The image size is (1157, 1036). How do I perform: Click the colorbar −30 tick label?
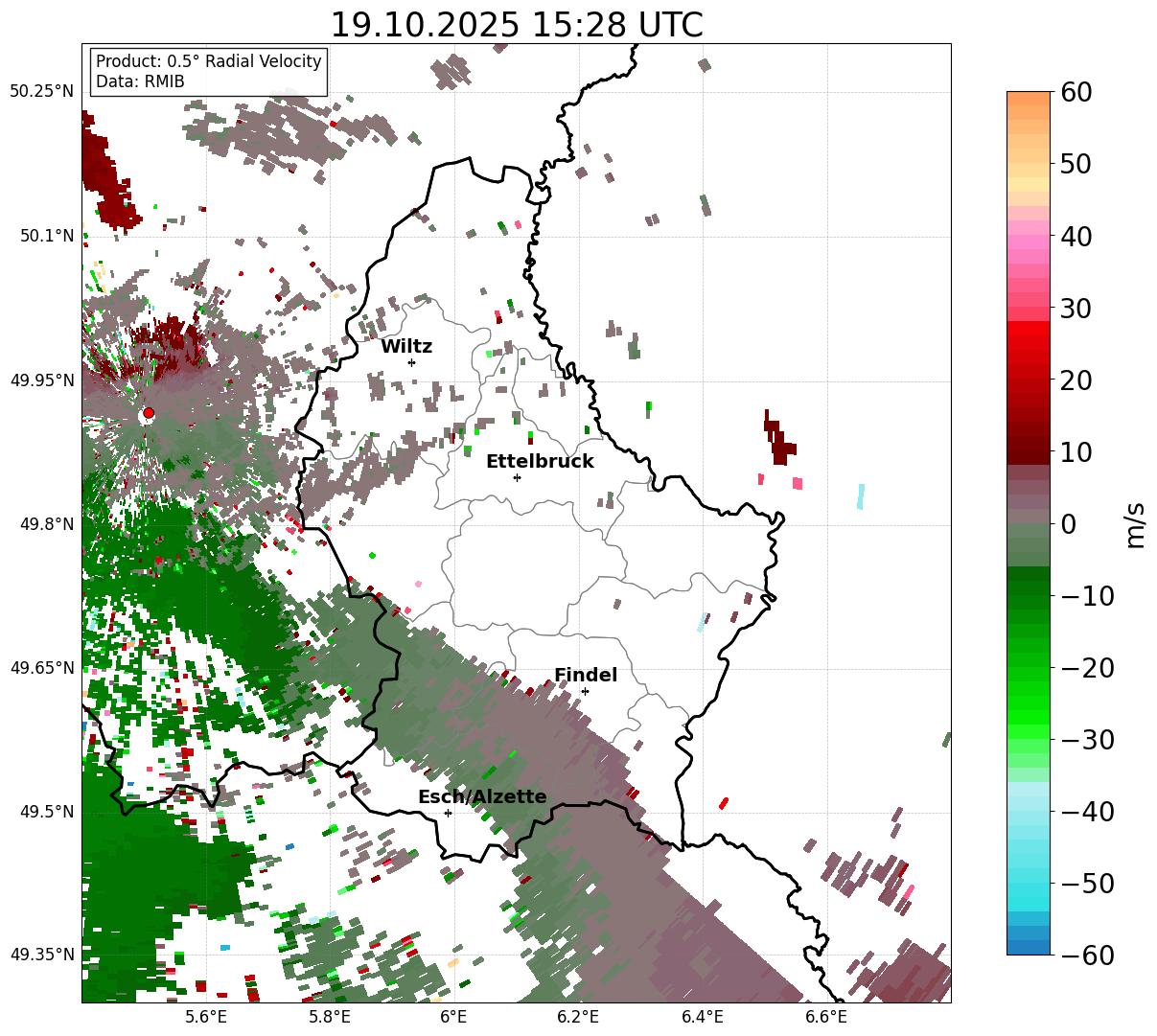(x=1086, y=740)
